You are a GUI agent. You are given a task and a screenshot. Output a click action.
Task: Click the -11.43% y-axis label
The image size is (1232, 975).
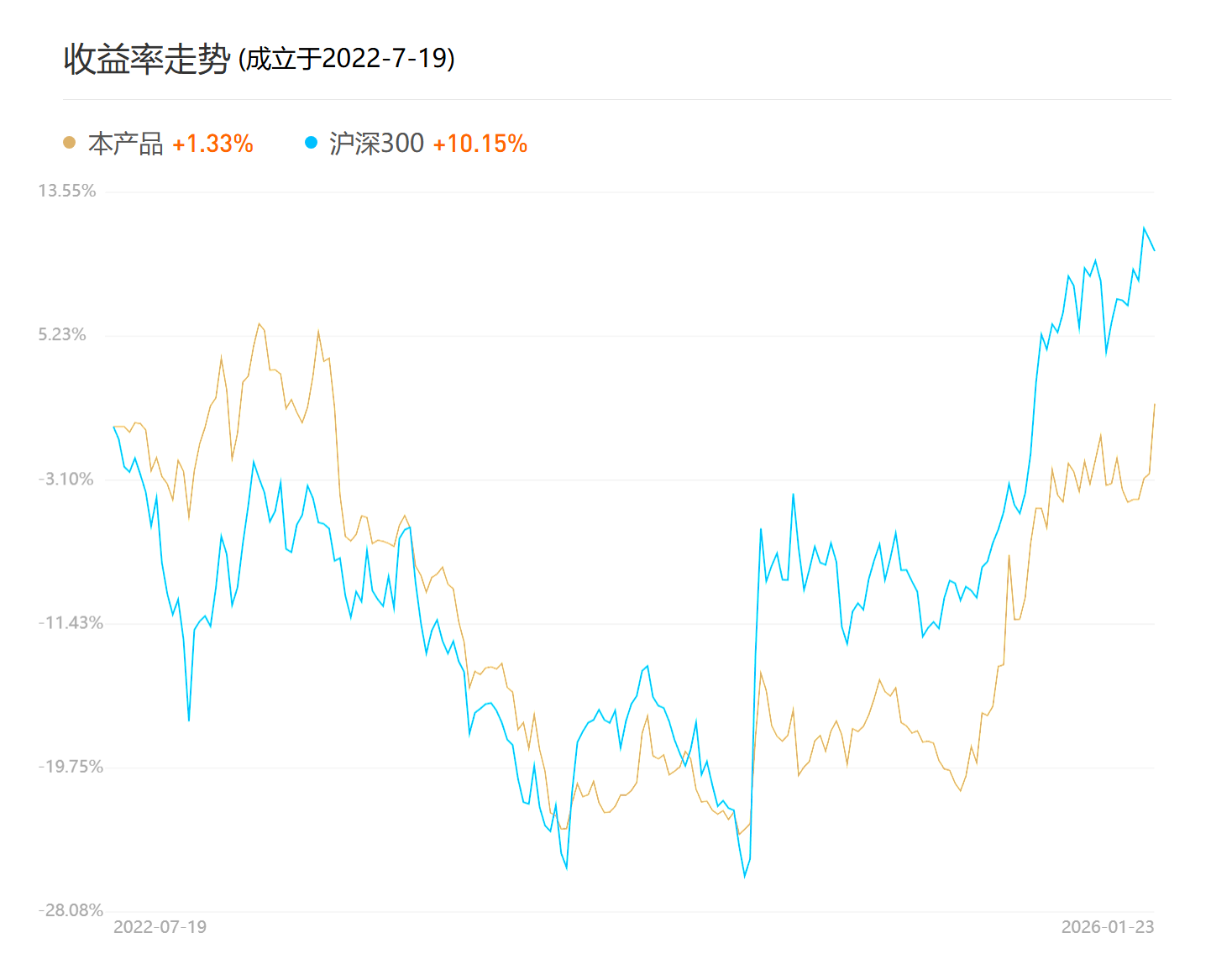pyautogui.click(x=71, y=622)
